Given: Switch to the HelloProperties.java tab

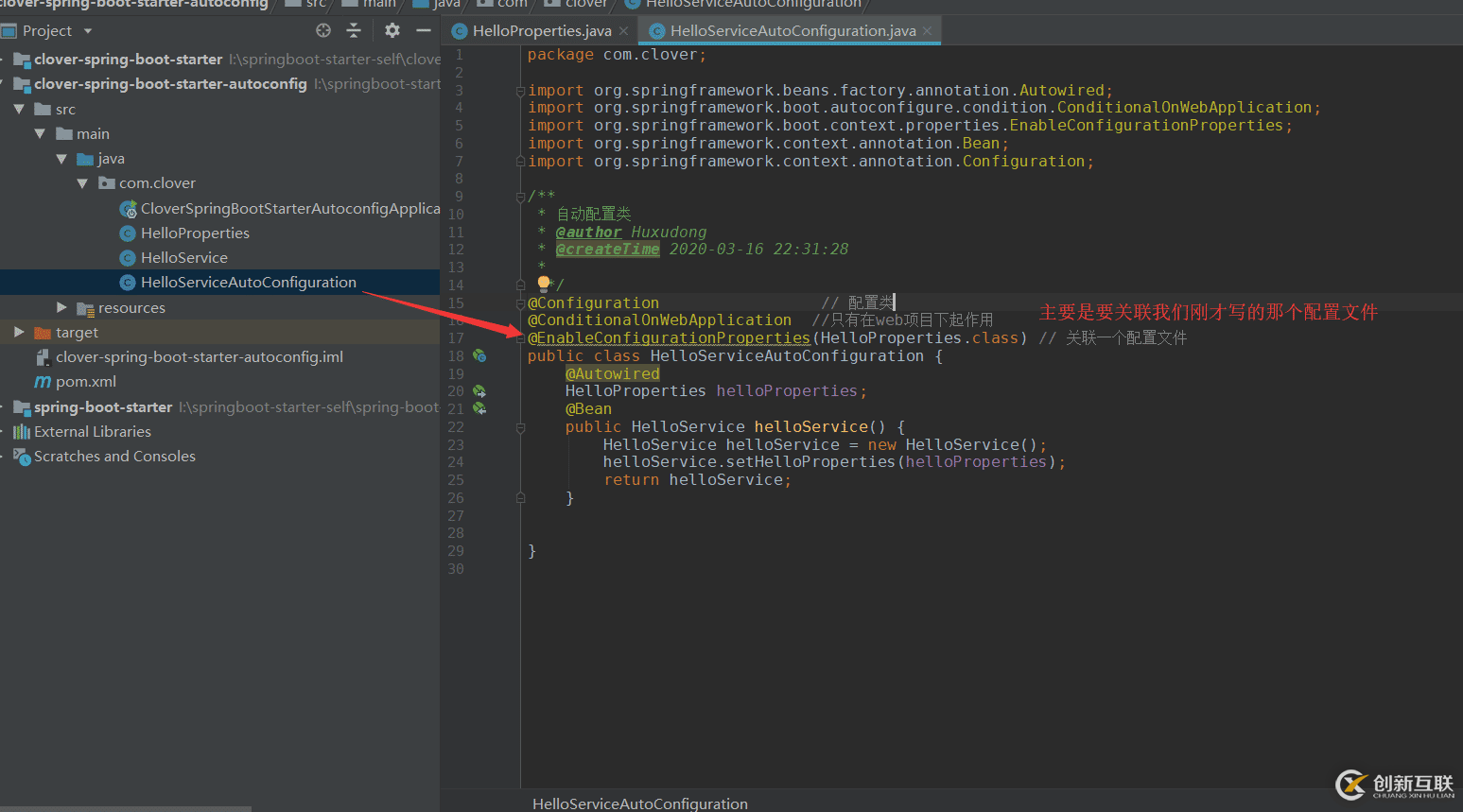Looking at the screenshot, I should click(x=541, y=31).
